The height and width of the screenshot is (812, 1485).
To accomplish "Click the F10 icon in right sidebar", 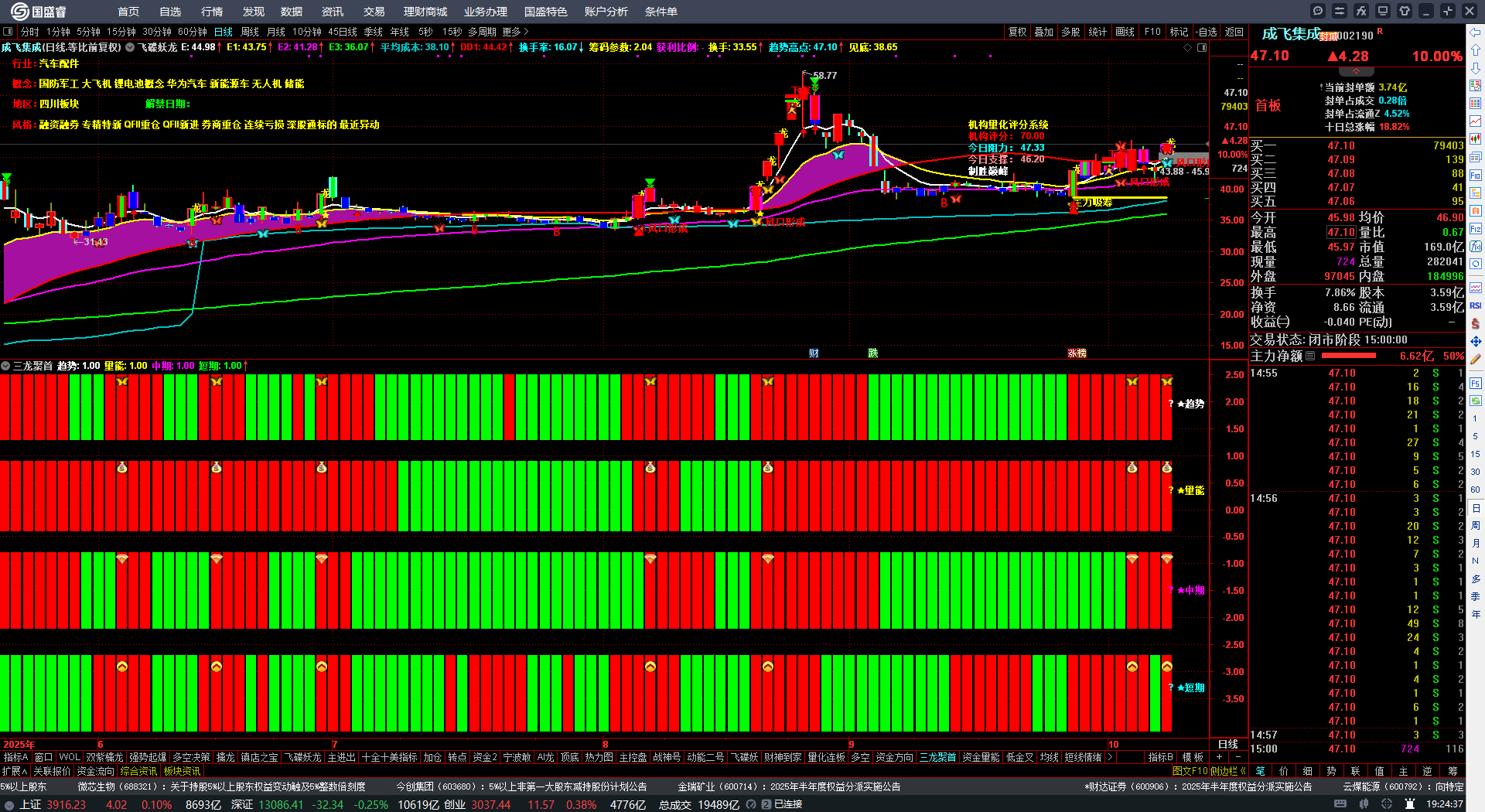I will (1476, 175).
